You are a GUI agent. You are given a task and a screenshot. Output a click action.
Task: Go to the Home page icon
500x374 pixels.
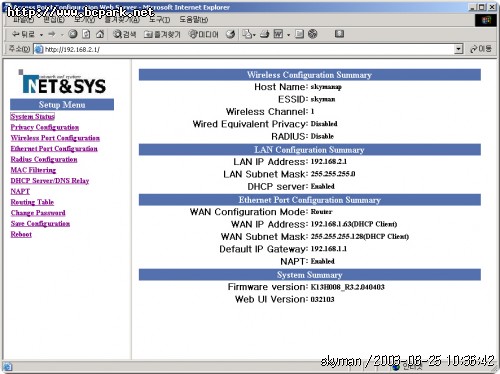100,34
